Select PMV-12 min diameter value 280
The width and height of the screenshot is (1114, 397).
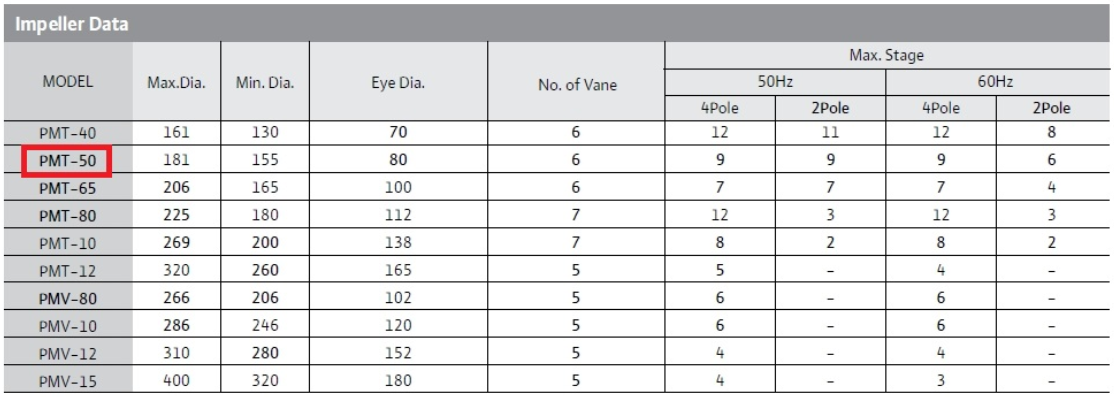point(265,353)
